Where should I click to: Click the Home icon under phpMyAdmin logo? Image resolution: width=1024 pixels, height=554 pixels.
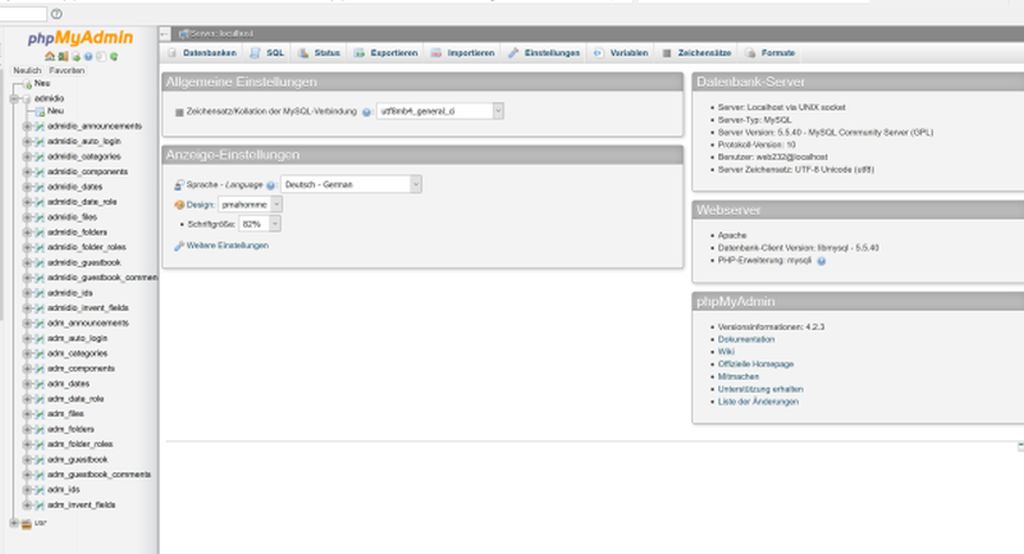(x=50, y=57)
